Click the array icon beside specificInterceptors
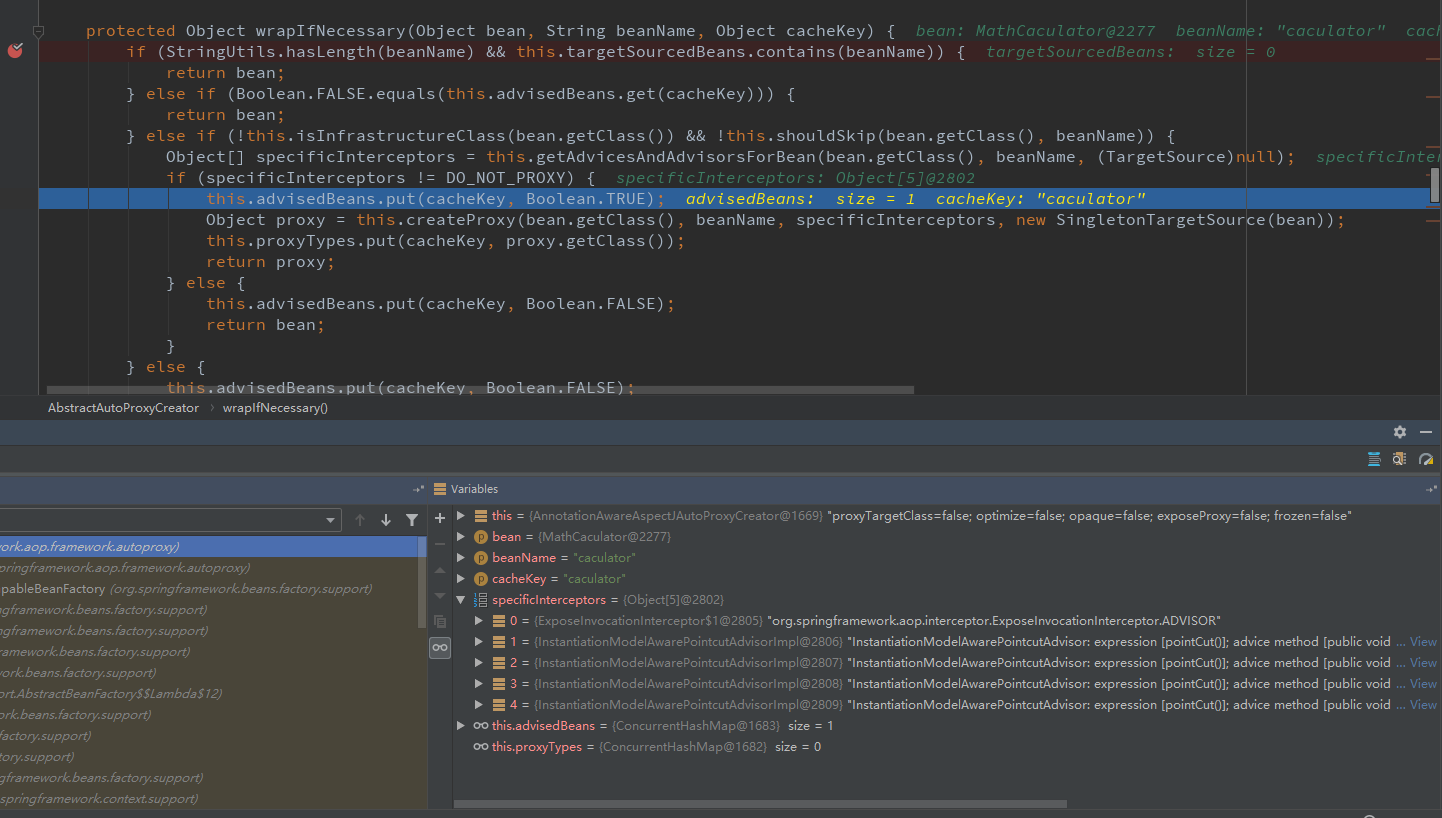 click(x=481, y=600)
